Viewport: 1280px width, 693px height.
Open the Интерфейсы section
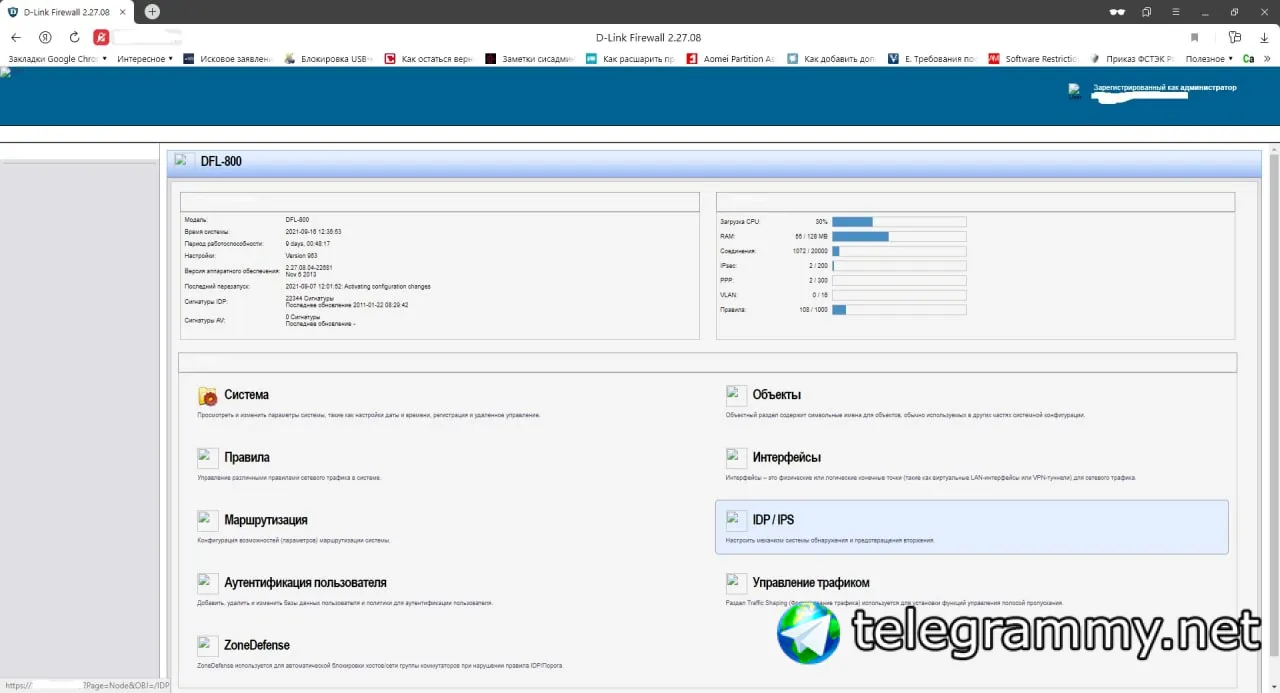click(x=787, y=457)
